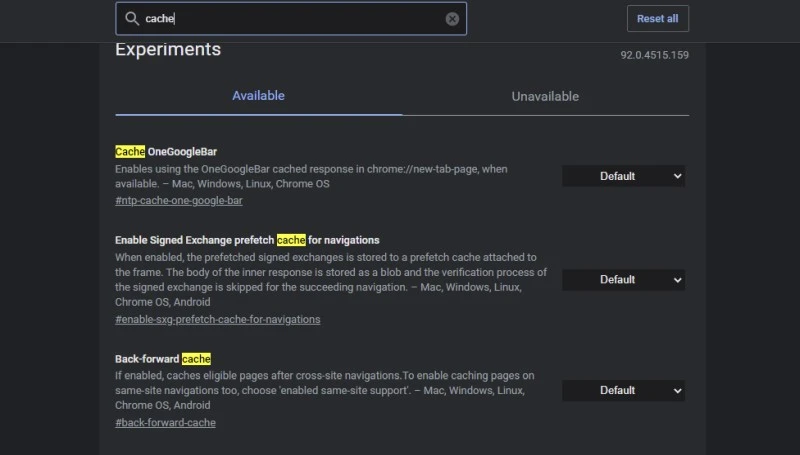Click the #back-forward-cache anchor link

[165, 423]
